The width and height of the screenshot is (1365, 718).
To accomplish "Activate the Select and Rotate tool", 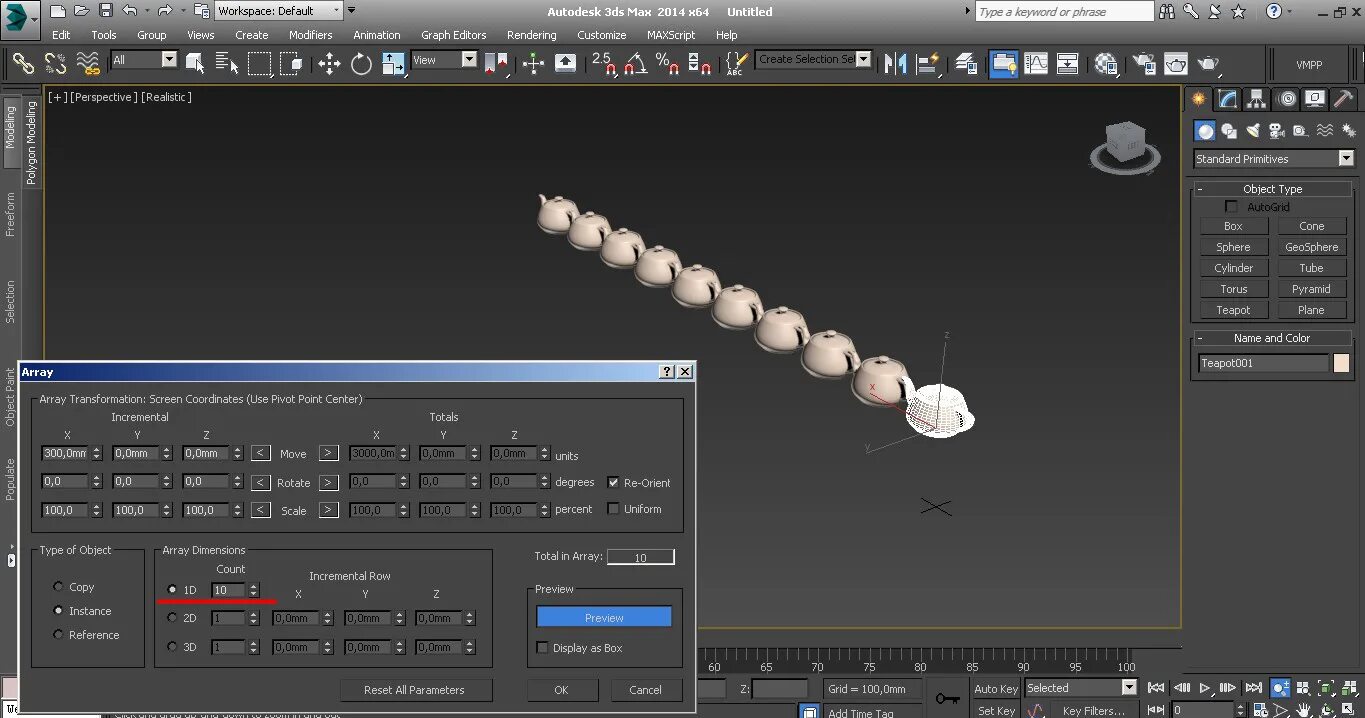I will 361,64.
